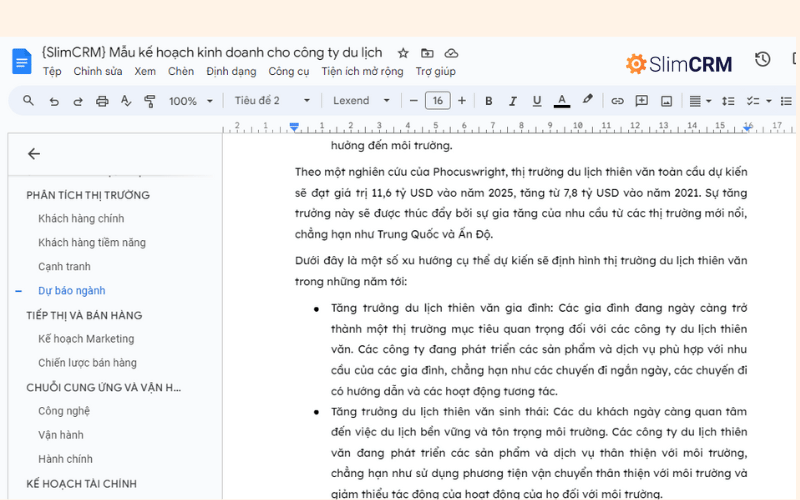This screenshot has width=800, height=500.
Task: Run spelling and grammar check
Action: pos(126,101)
